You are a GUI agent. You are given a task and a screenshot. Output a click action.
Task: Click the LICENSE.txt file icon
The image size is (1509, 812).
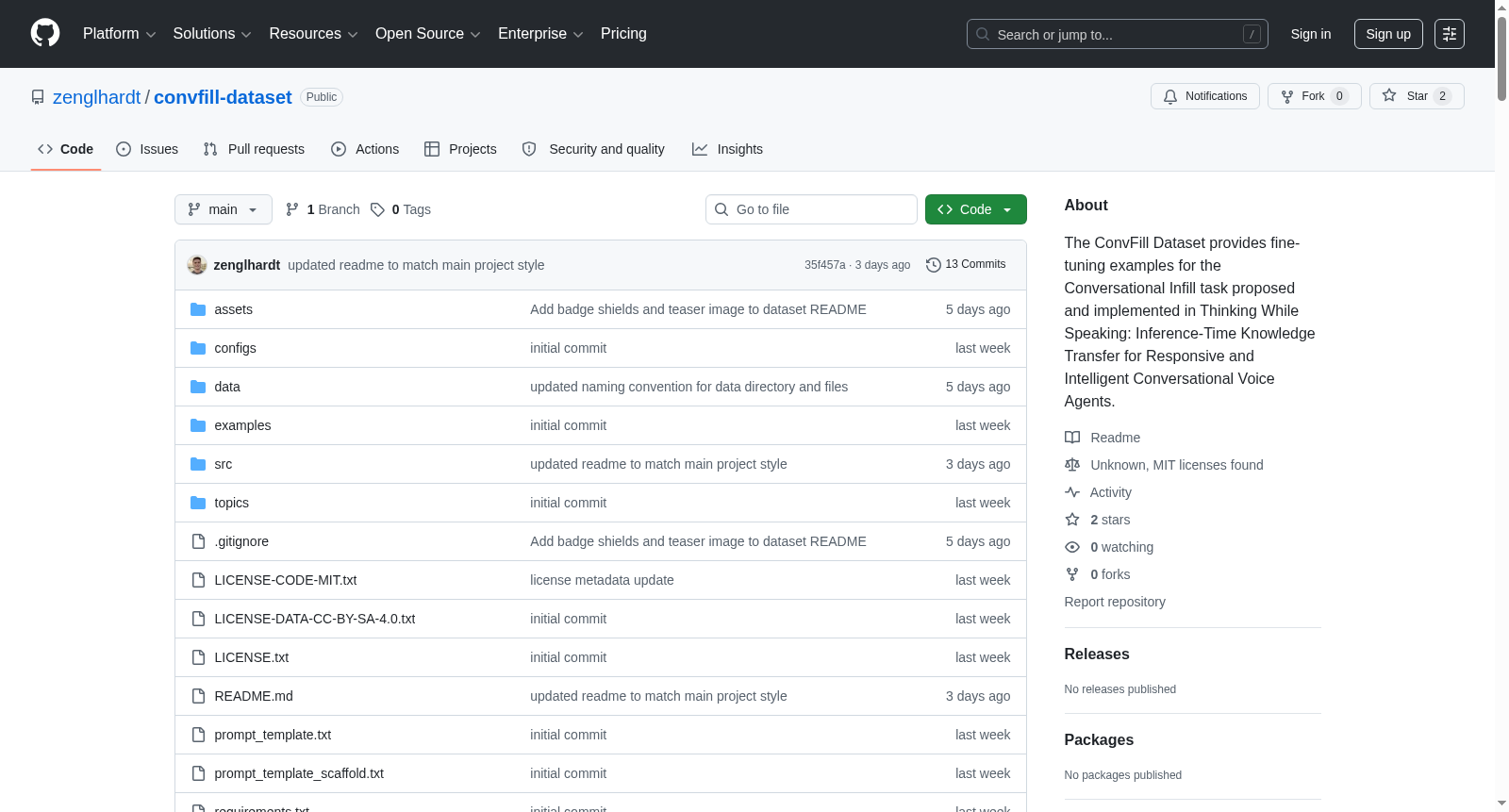(198, 657)
